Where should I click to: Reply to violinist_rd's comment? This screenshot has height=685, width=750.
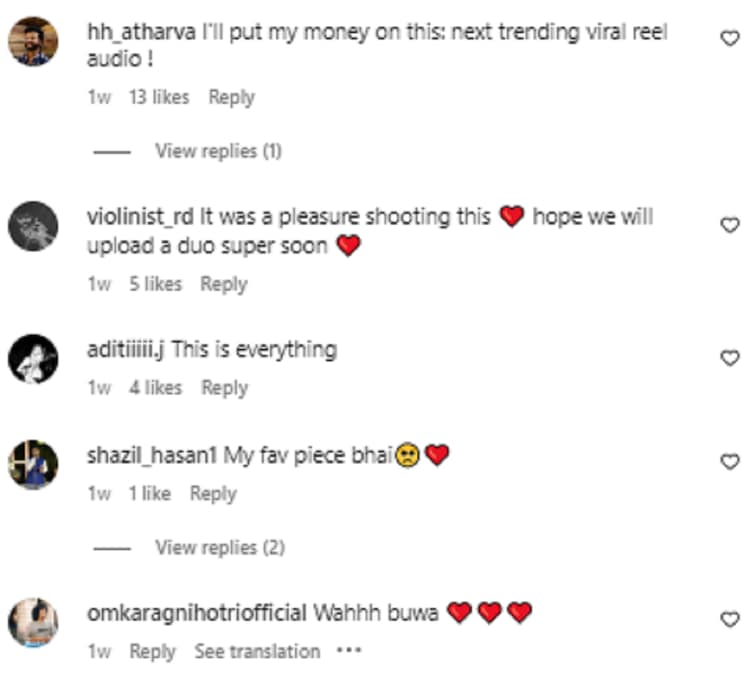[224, 284]
